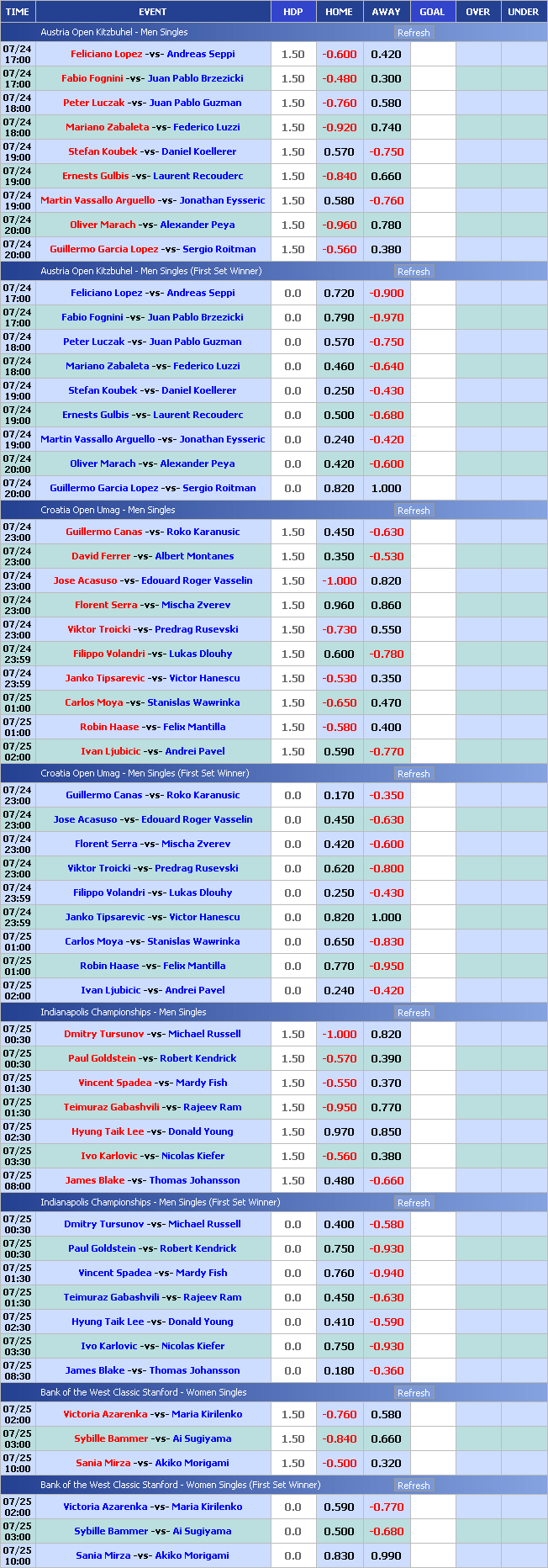The image size is (548, 1568).
Task: Open David Ferrer vs Albert Montanes event
Action: coord(152,556)
